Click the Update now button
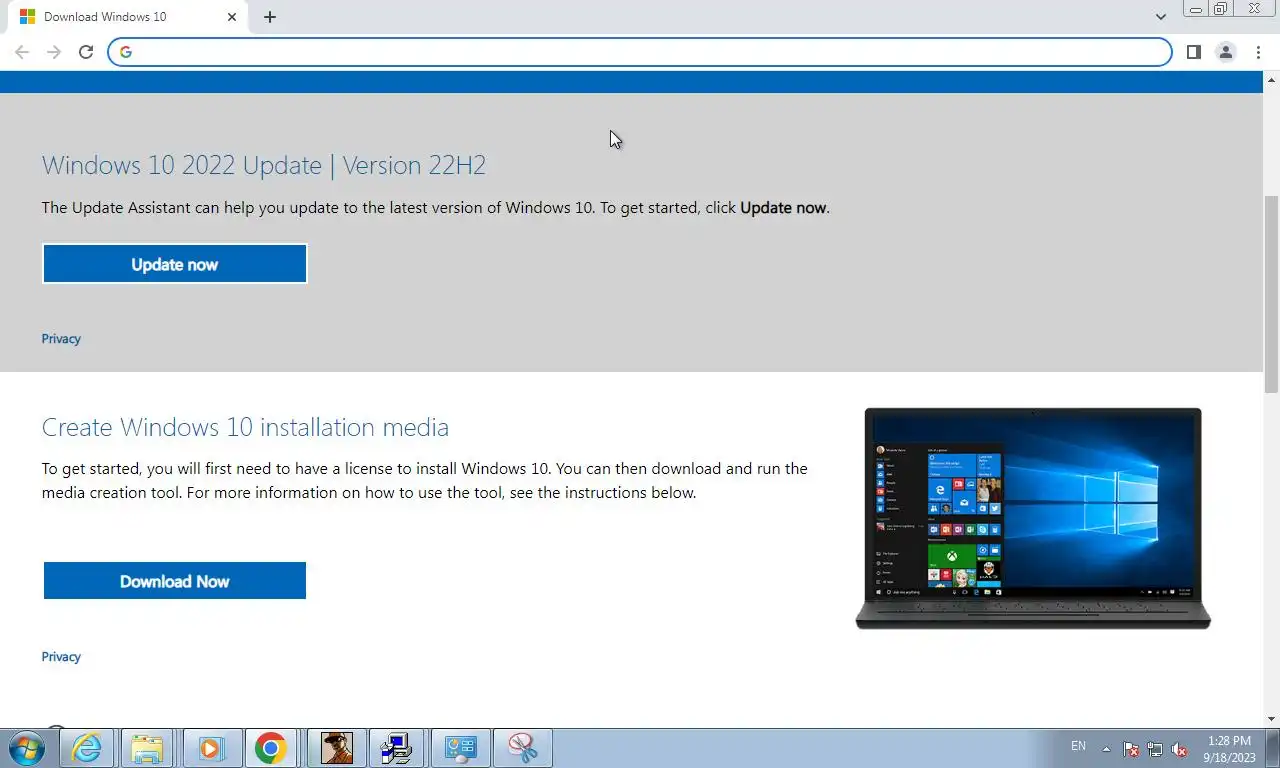Viewport: 1280px width, 768px height. point(175,264)
